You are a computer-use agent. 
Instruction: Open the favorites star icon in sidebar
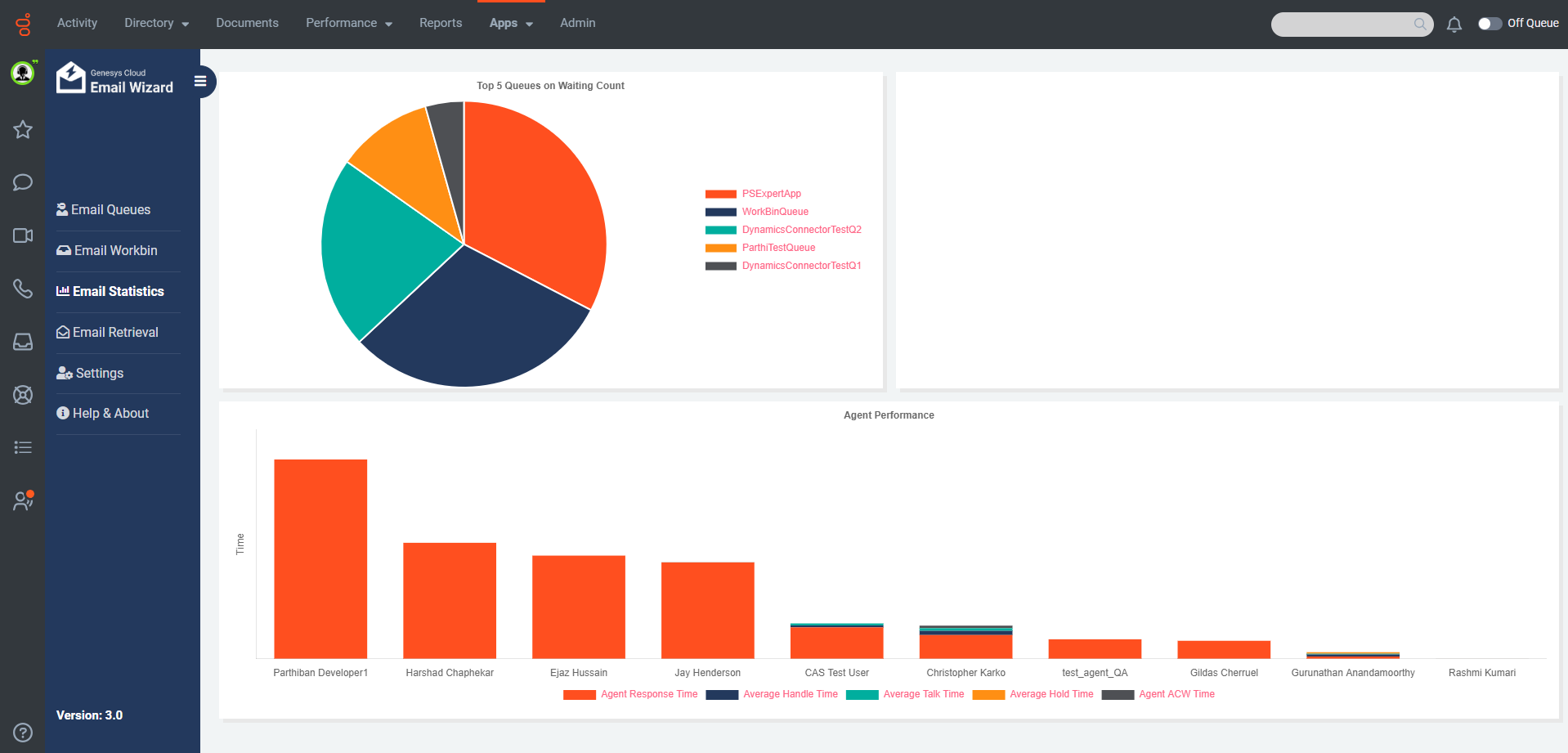pyautogui.click(x=23, y=129)
